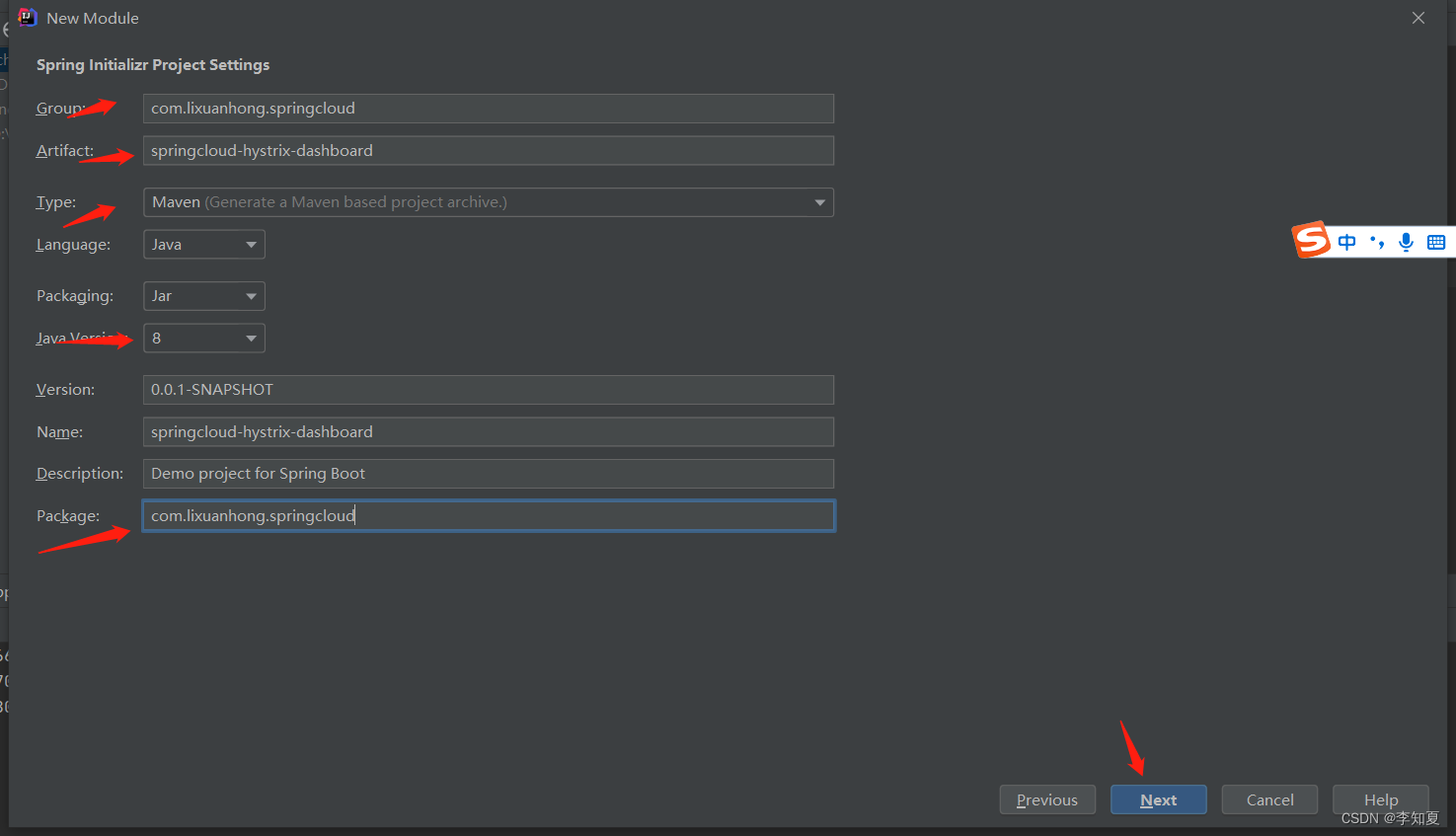Proceed with the Next button
Viewport: 1456px width, 836px height.
[x=1159, y=799]
